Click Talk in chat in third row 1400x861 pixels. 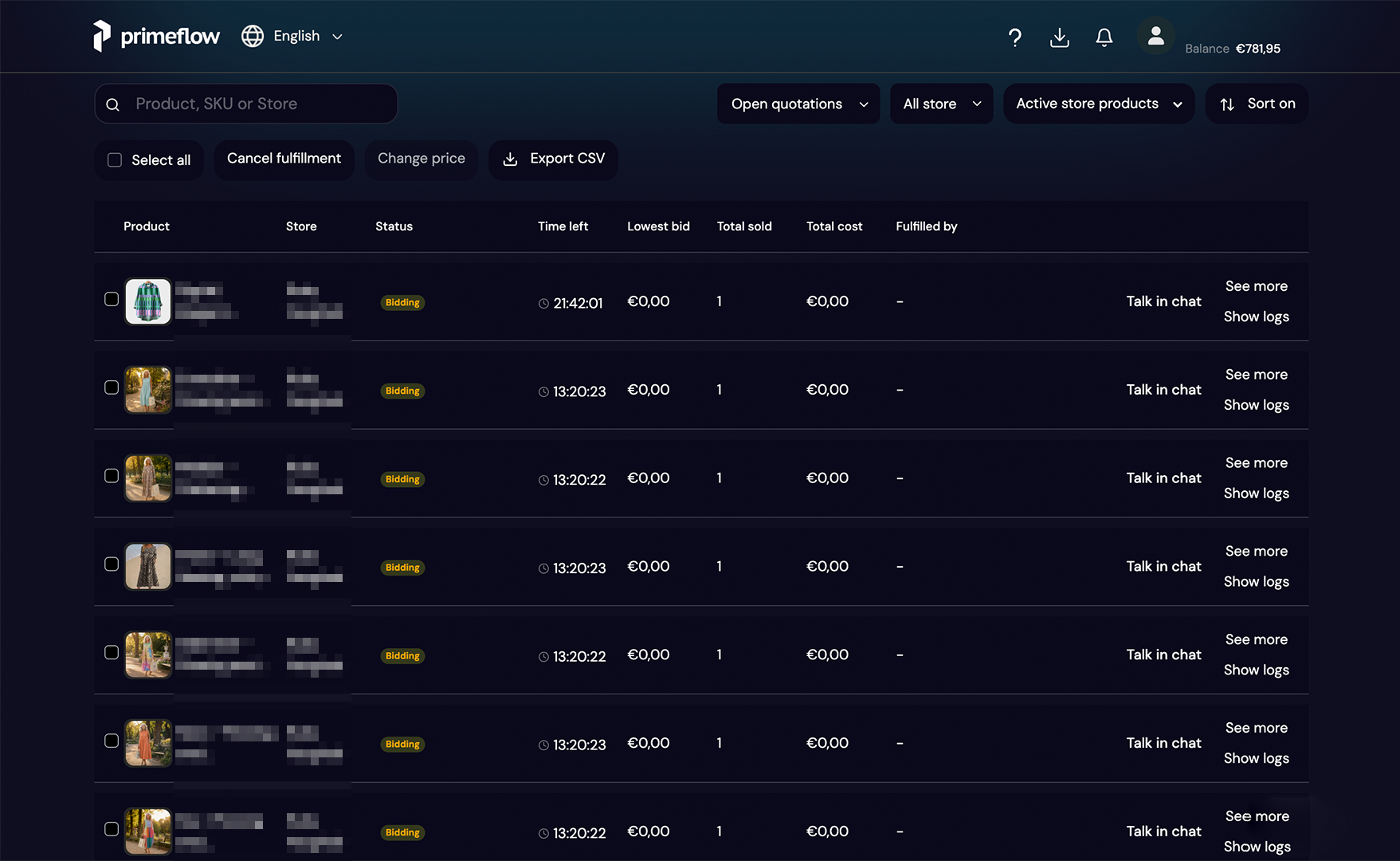coord(1163,478)
